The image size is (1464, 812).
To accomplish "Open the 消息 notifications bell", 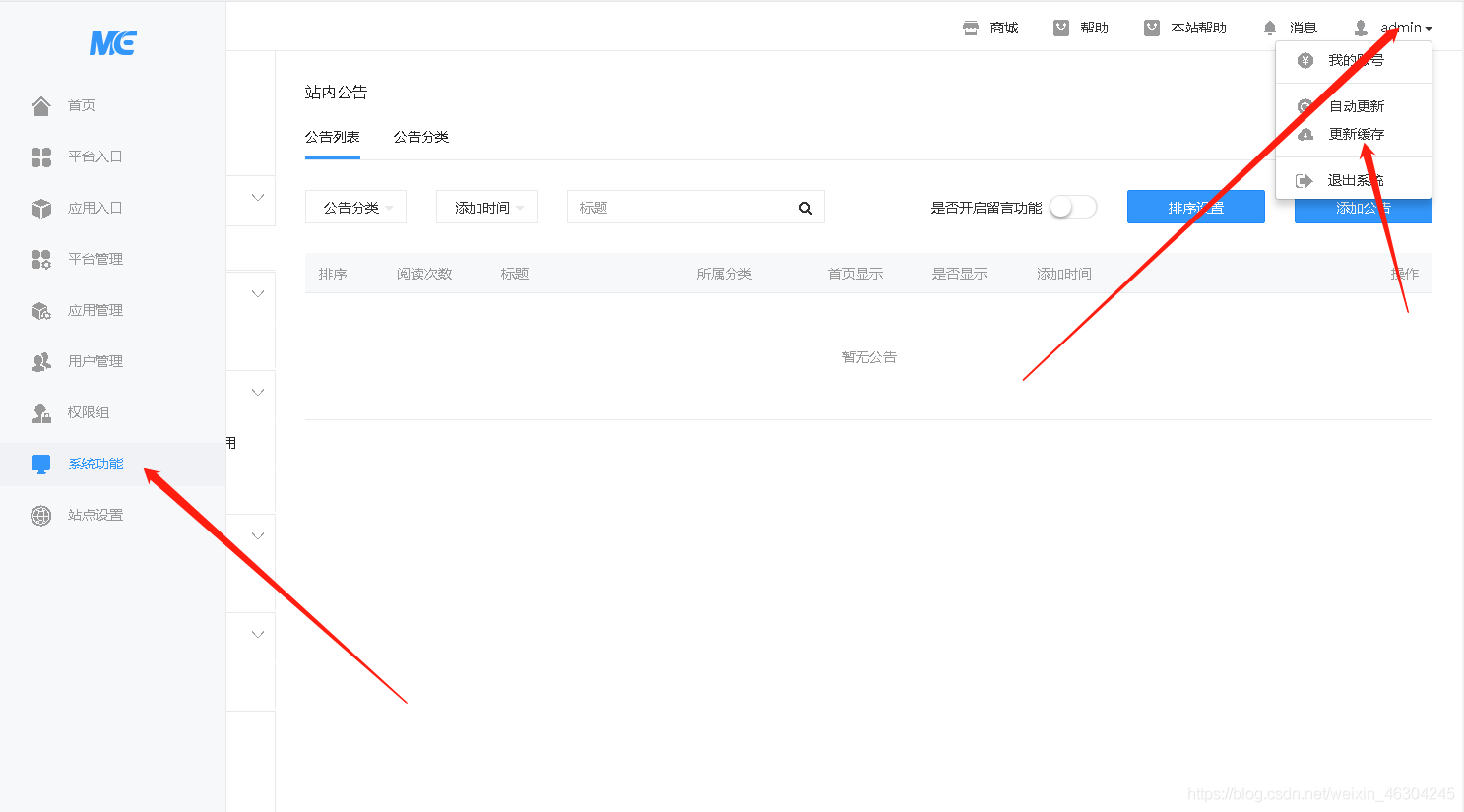I will coord(1269,27).
